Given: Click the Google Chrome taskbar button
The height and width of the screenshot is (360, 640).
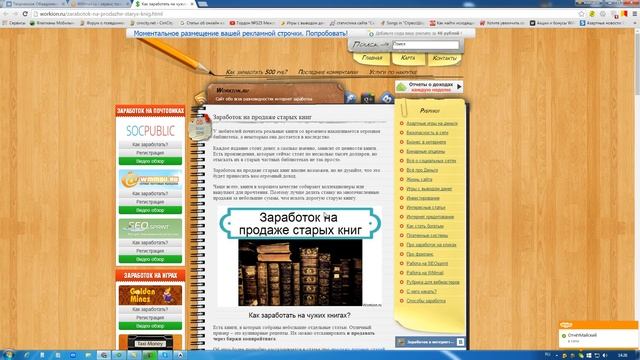Looking at the screenshot, I should (104, 355).
